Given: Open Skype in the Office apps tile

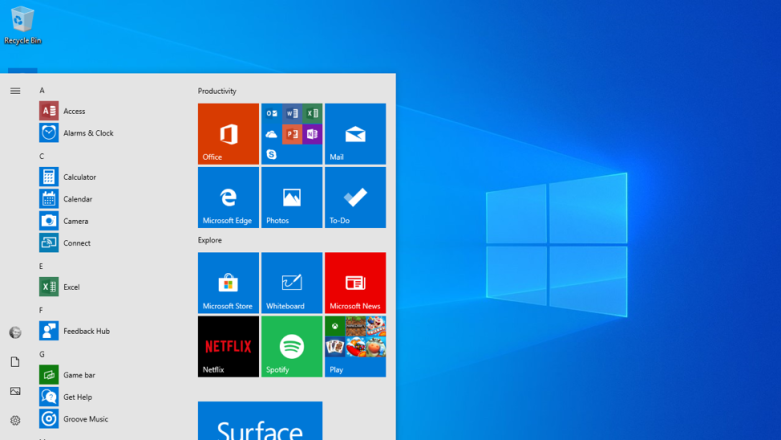Looking at the screenshot, I should pos(271,154).
